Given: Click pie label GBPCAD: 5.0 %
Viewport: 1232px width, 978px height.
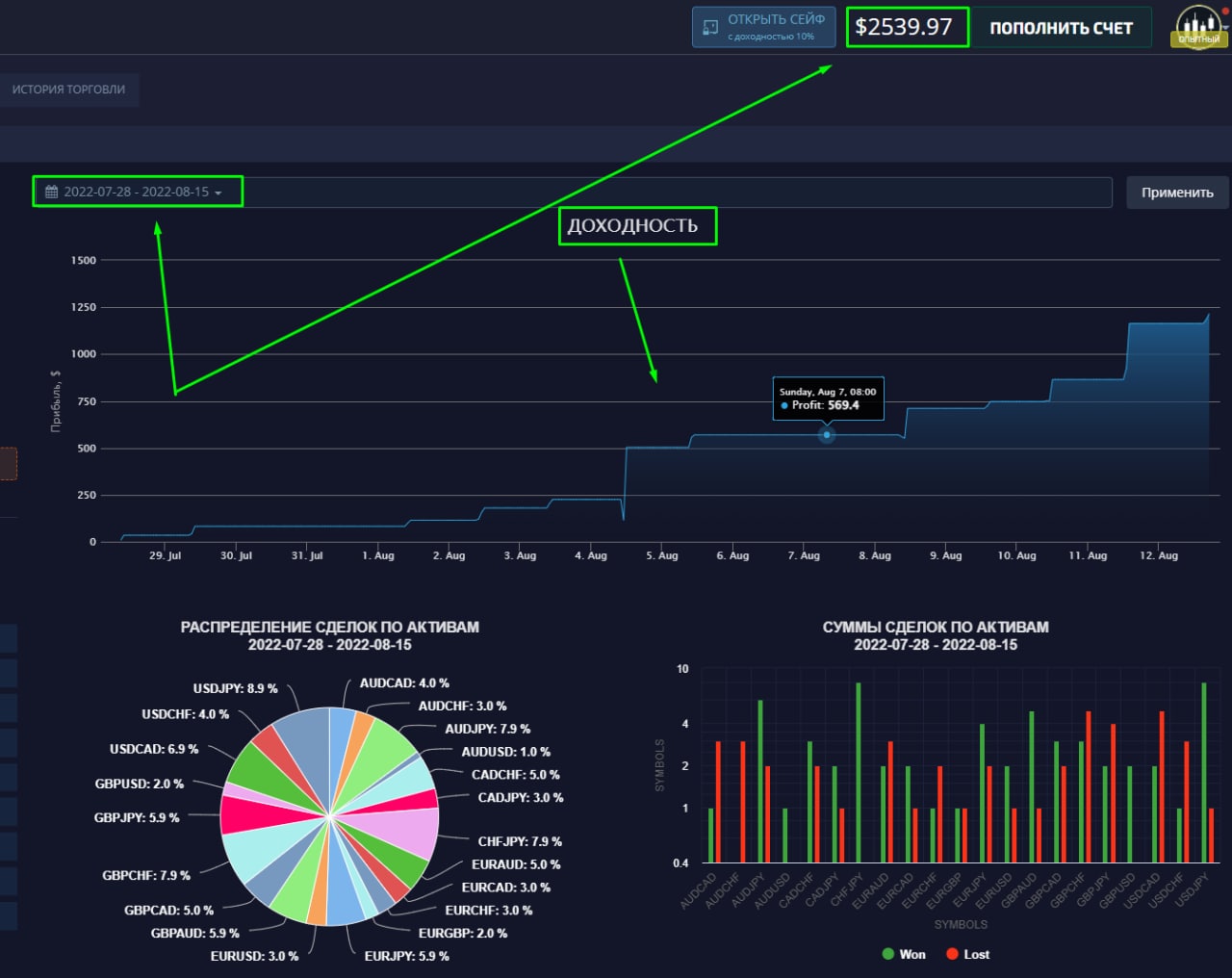Looking at the screenshot, I should click(168, 910).
